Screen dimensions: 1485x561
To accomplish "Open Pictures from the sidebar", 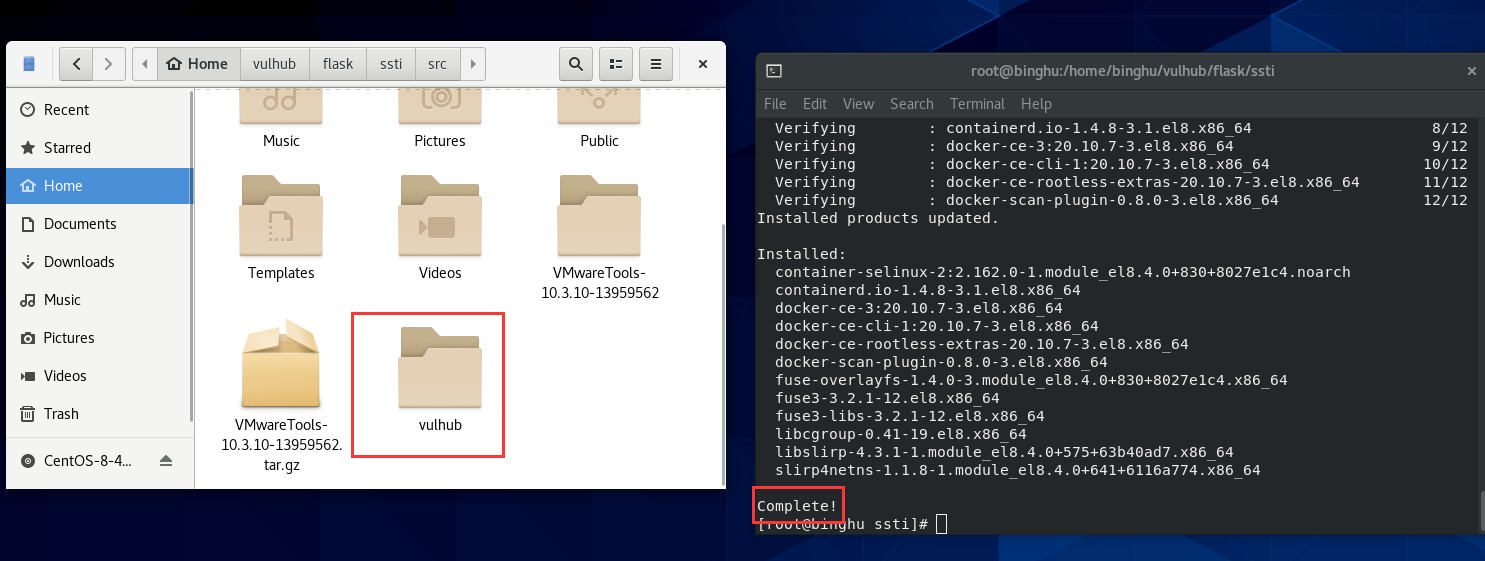I will [x=98, y=338].
